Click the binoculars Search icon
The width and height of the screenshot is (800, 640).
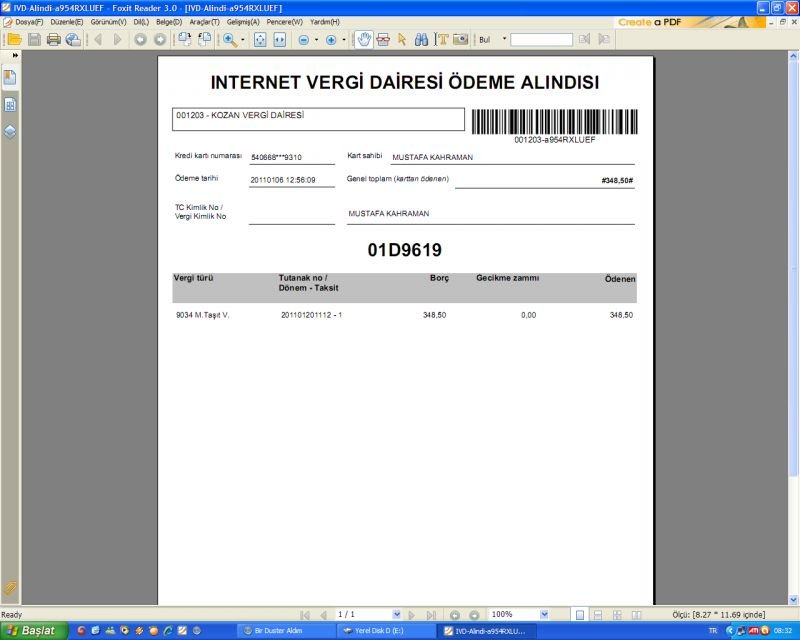pyautogui.click(x=422, y=40)
